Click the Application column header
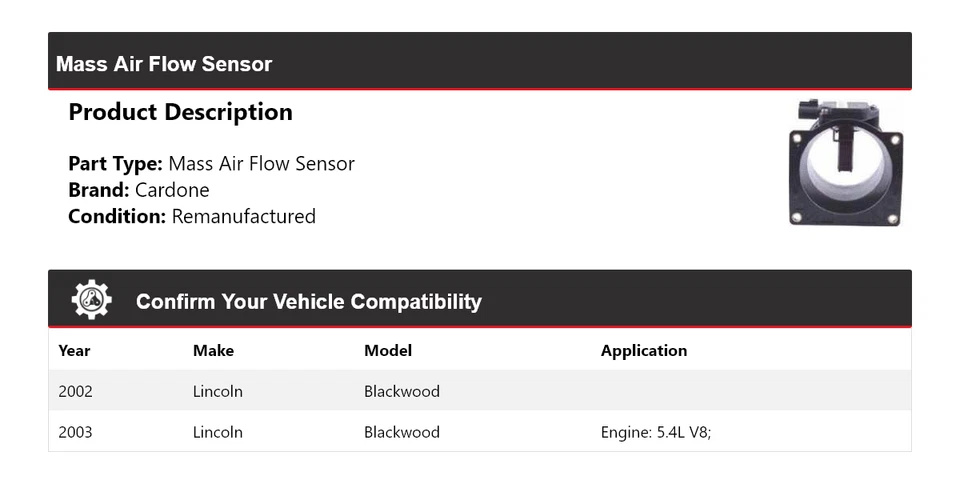Viewport: 960px width, 484px height. pyautogui.click(x=643, y=351)
